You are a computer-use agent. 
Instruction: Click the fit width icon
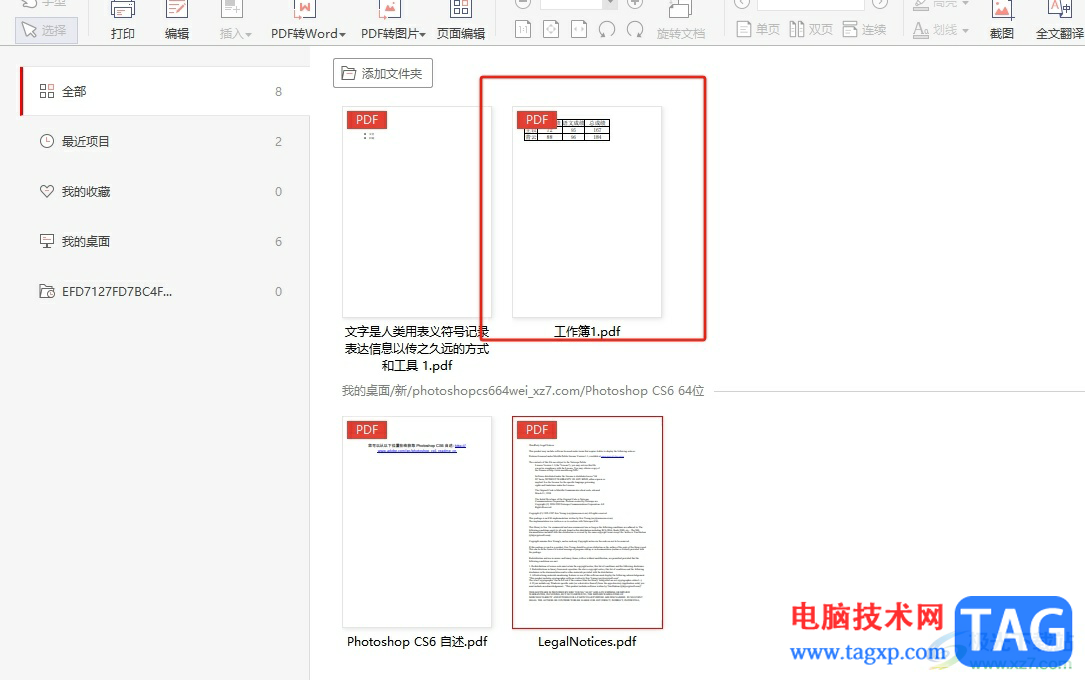click(x=579, y=30)
